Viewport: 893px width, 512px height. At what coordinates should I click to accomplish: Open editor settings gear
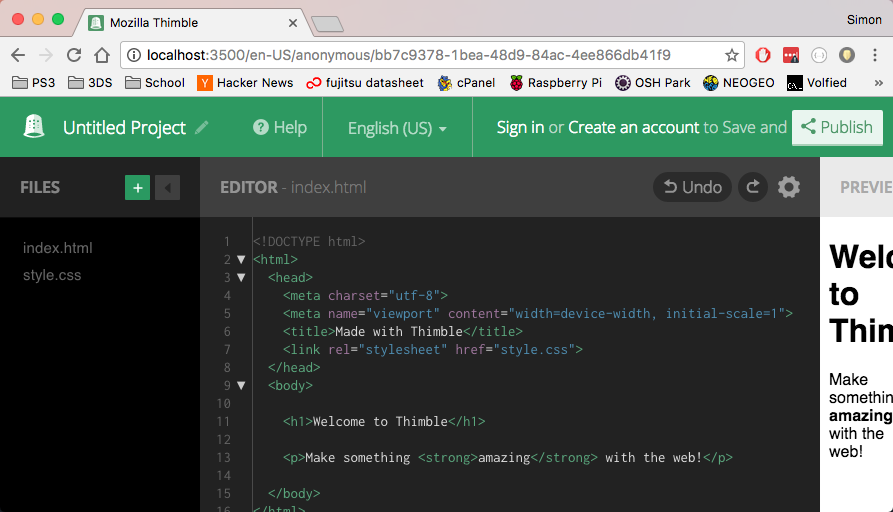(x=789, y=187)
